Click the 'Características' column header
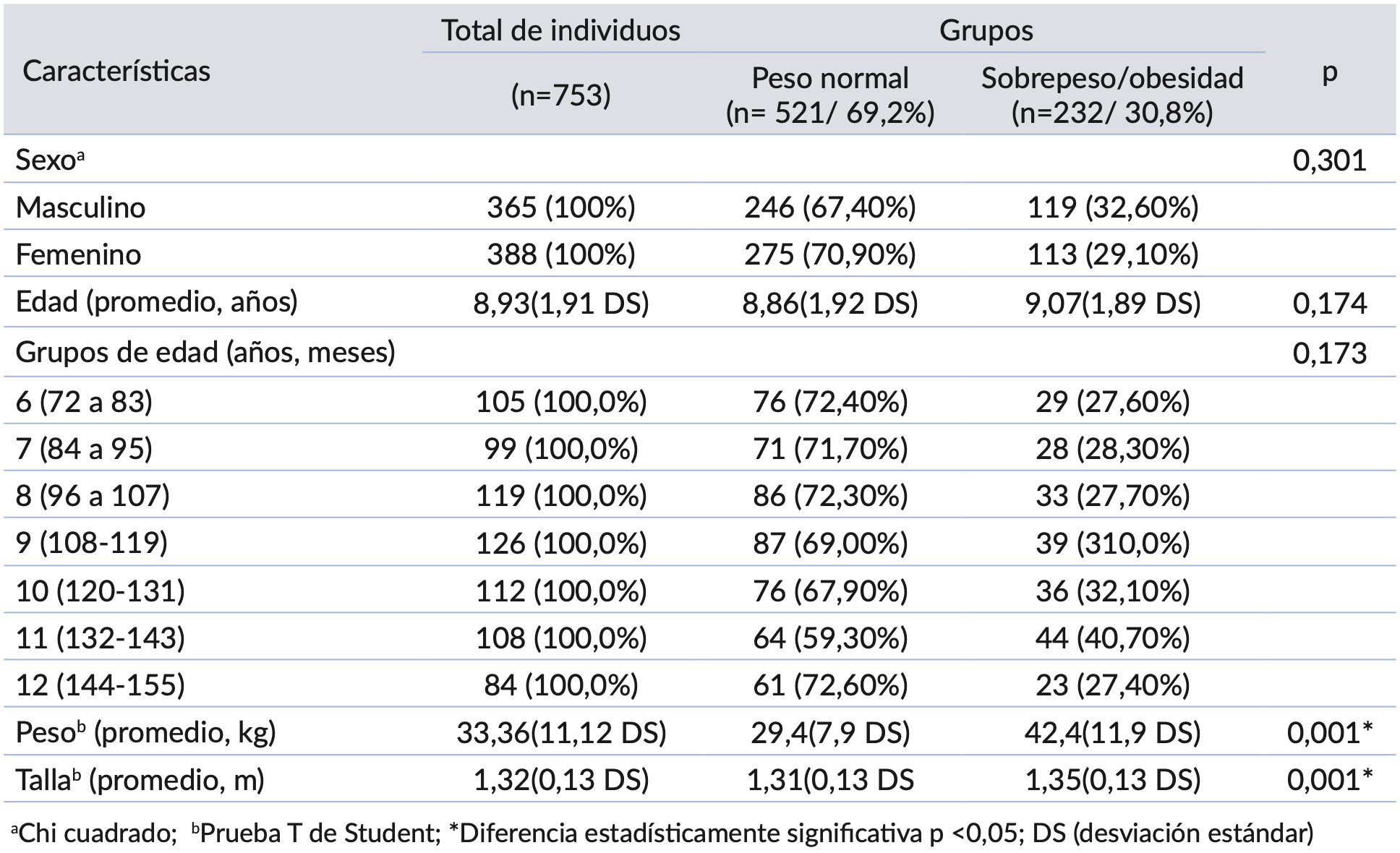This screenshot has height=853, width=1400. 116,71
